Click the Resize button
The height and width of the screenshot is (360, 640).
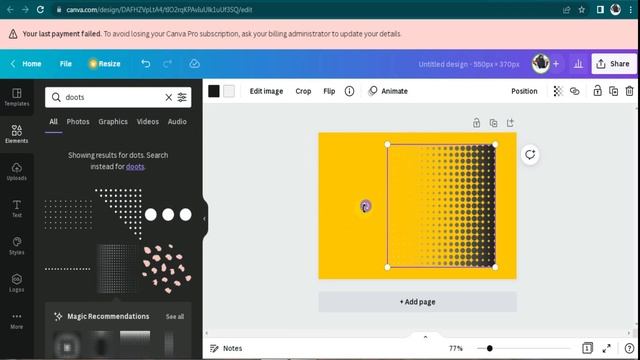point(104,64)
